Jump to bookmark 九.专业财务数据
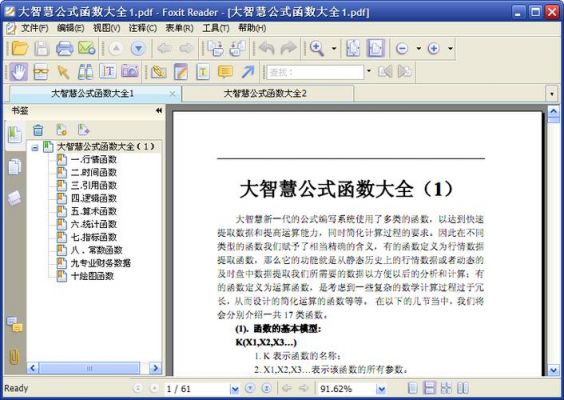The height and width of the screenshot is (400, 564). [101, 263]
